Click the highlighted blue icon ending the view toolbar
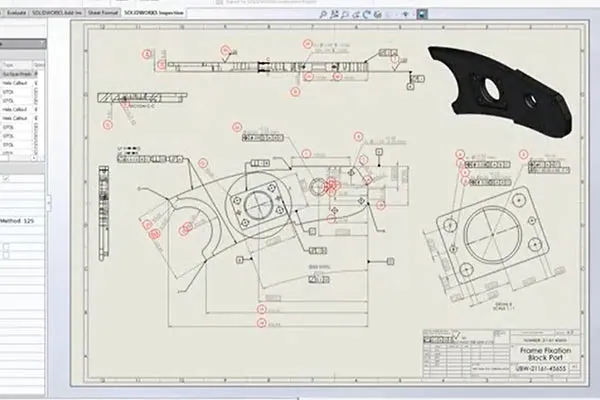The width and height of the screenshot is (600, 400). coord(422,15)
